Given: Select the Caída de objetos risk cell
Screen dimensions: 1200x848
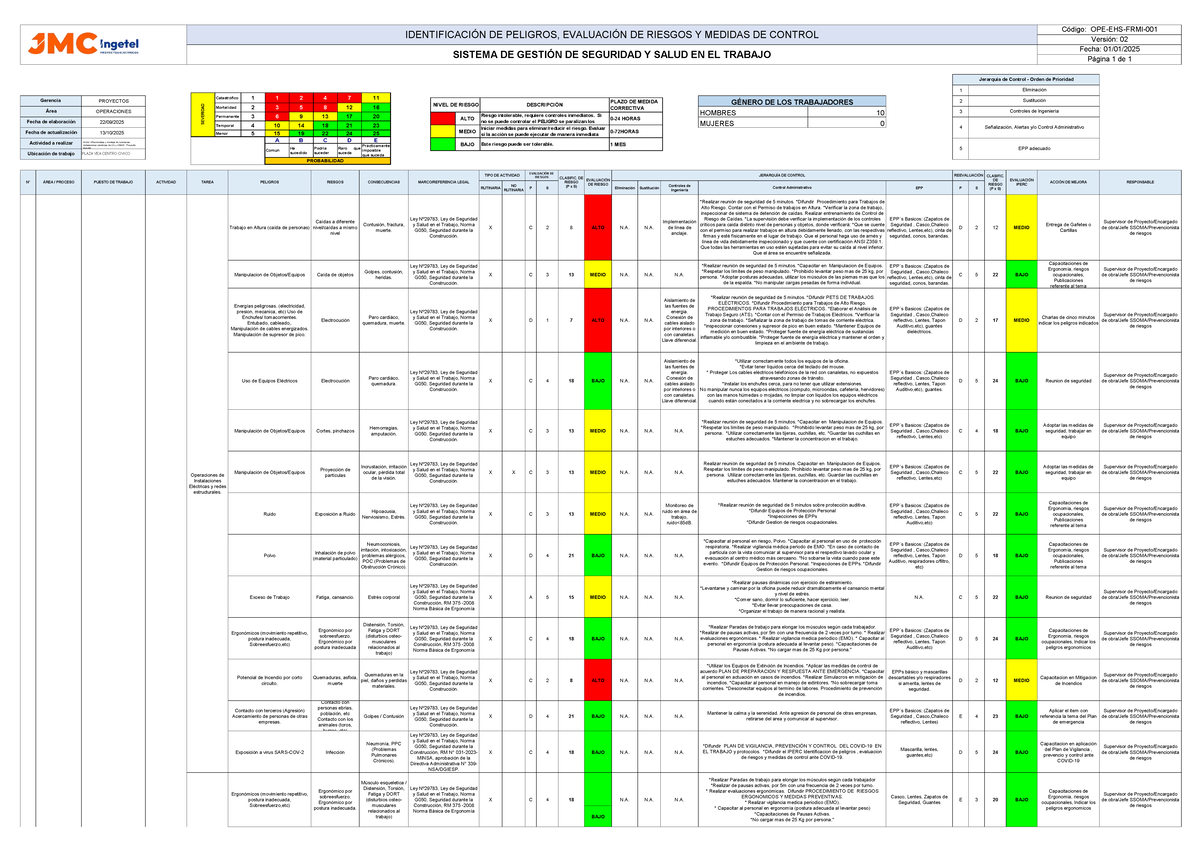Looking at the screenshot, I should 334,274.
